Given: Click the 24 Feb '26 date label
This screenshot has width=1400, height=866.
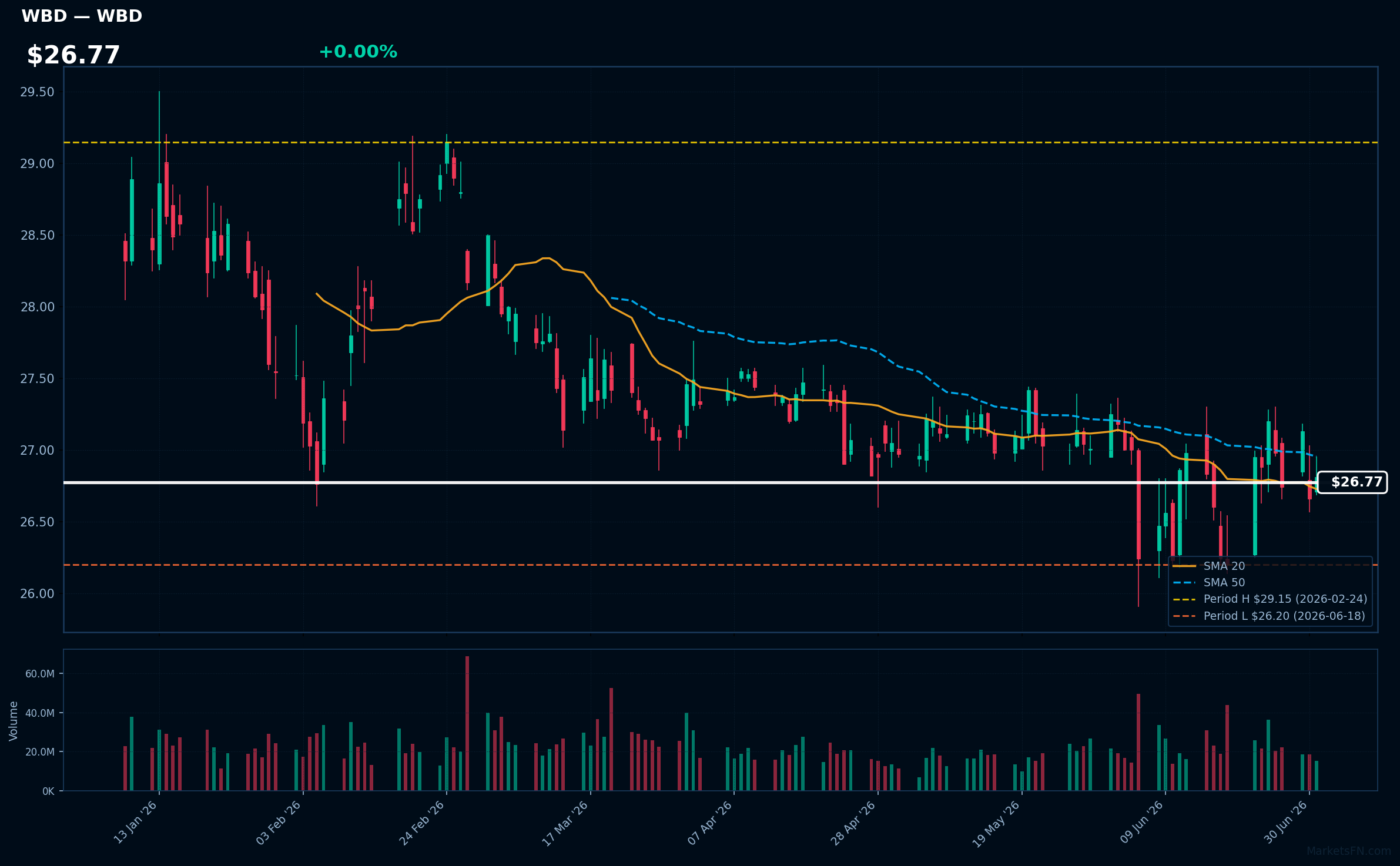Looking at the screenshot, I should coord(422,823).
